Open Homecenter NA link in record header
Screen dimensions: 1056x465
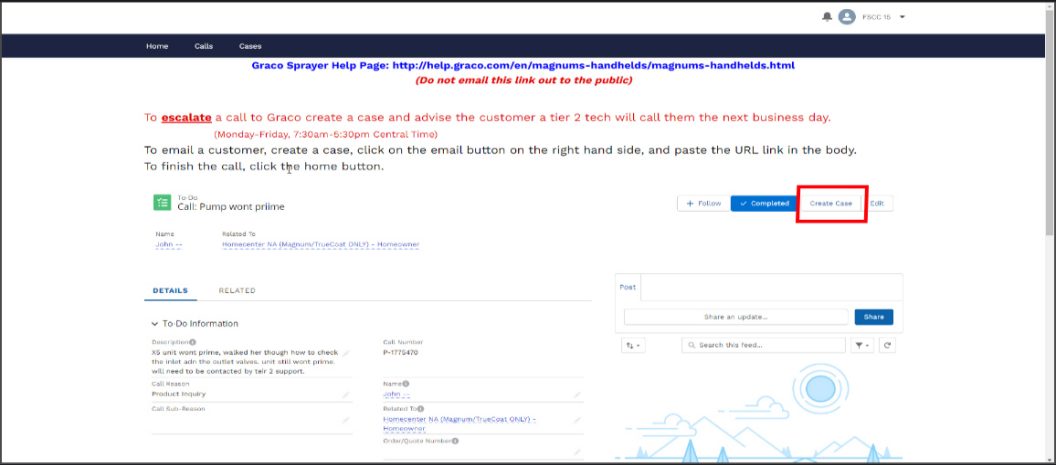[321, 245]
